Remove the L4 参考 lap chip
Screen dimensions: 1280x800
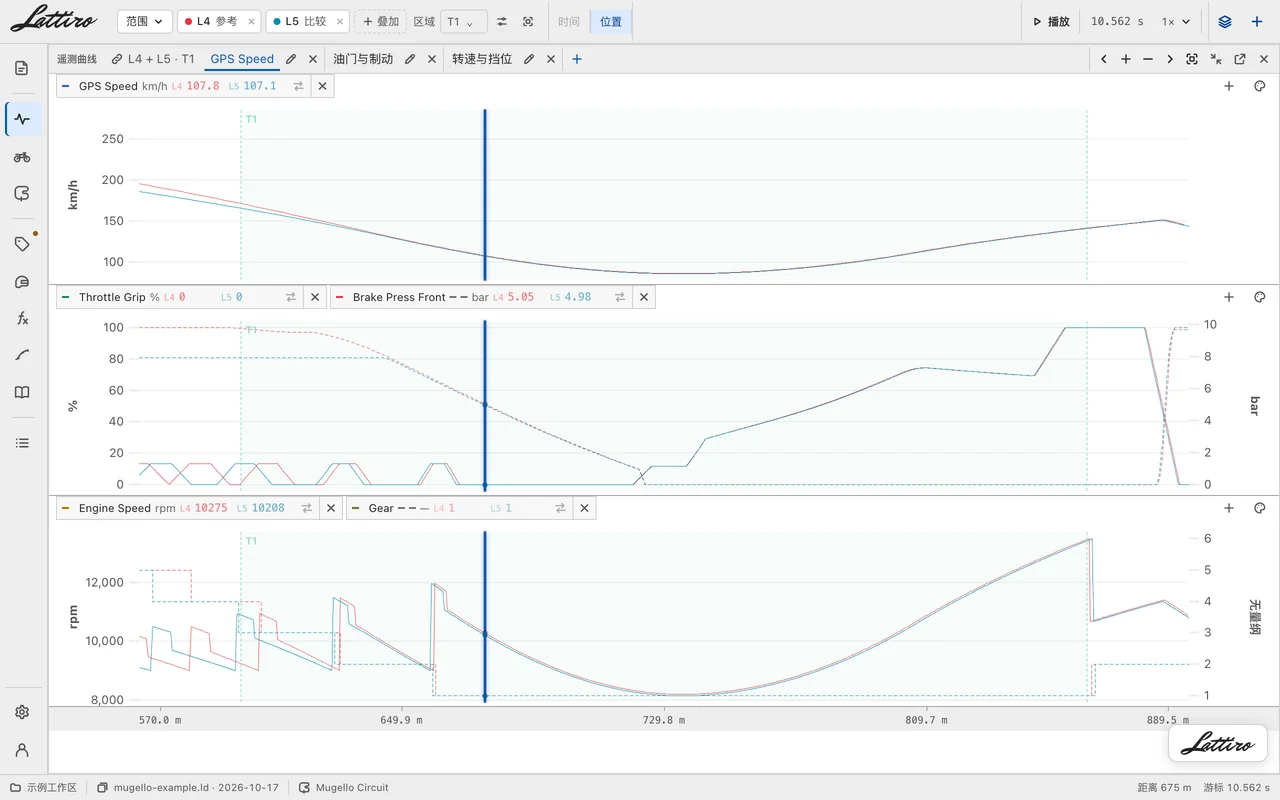click(251, 21)
